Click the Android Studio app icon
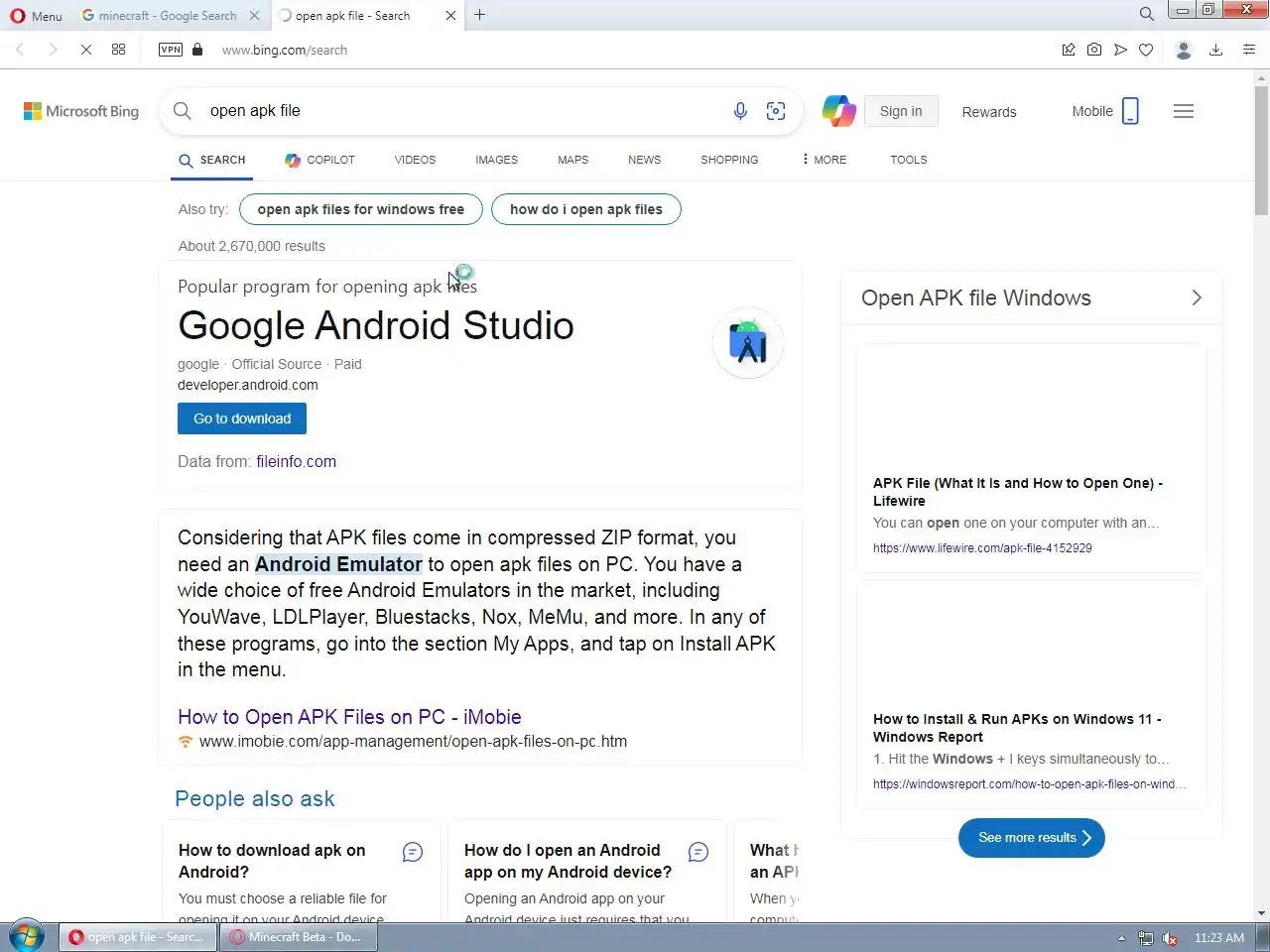Screen dimensions: 1270x952 (748, 343)
